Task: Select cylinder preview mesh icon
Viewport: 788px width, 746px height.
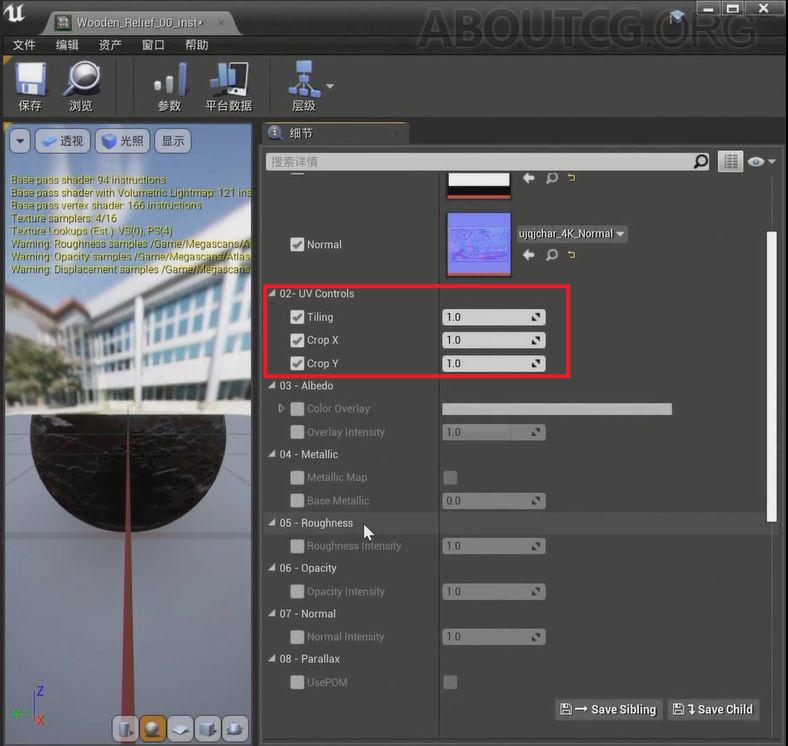Action: 126,728
